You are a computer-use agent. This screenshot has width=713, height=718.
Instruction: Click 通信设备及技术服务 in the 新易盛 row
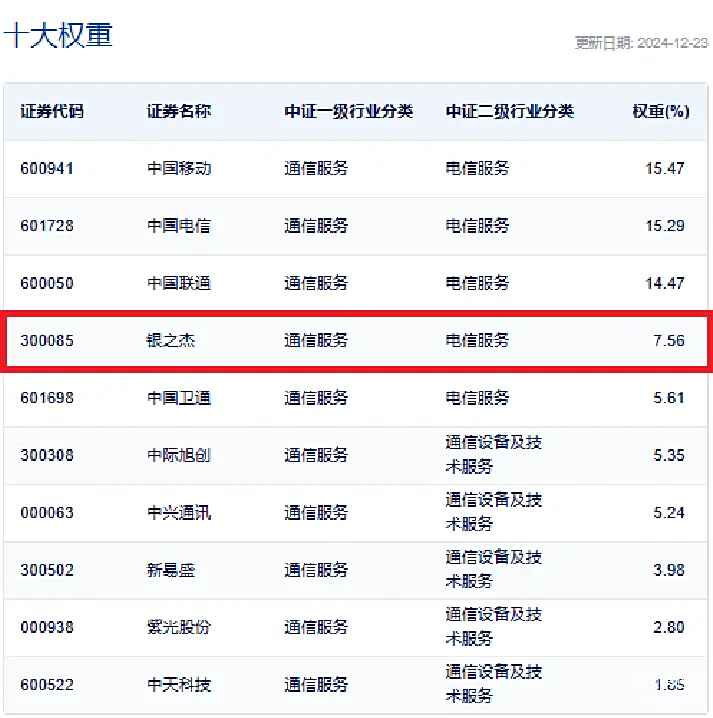click(x=494, y=570)
